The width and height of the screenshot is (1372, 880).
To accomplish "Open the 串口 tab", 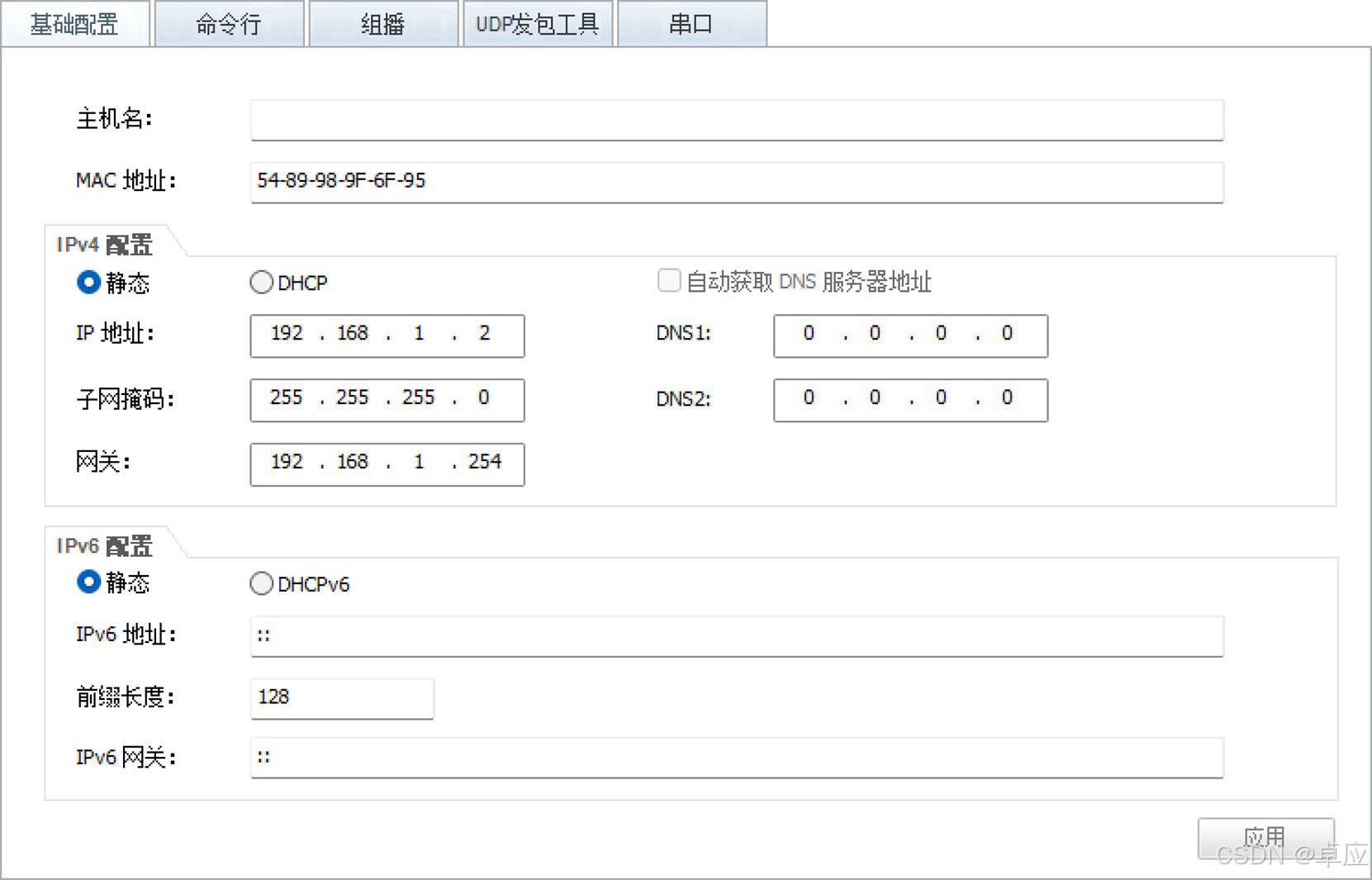I will pos(692,24).
